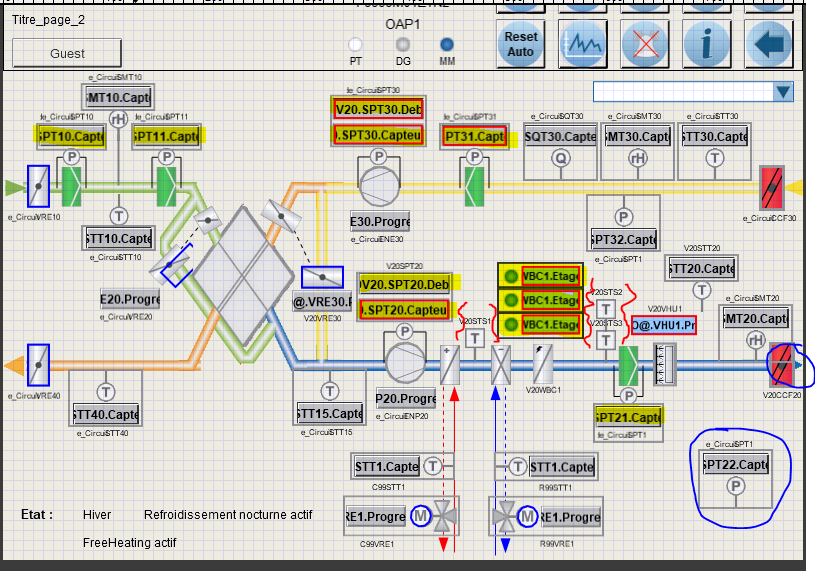Click the SPT22.Capte sensor value field

[735, 464]
